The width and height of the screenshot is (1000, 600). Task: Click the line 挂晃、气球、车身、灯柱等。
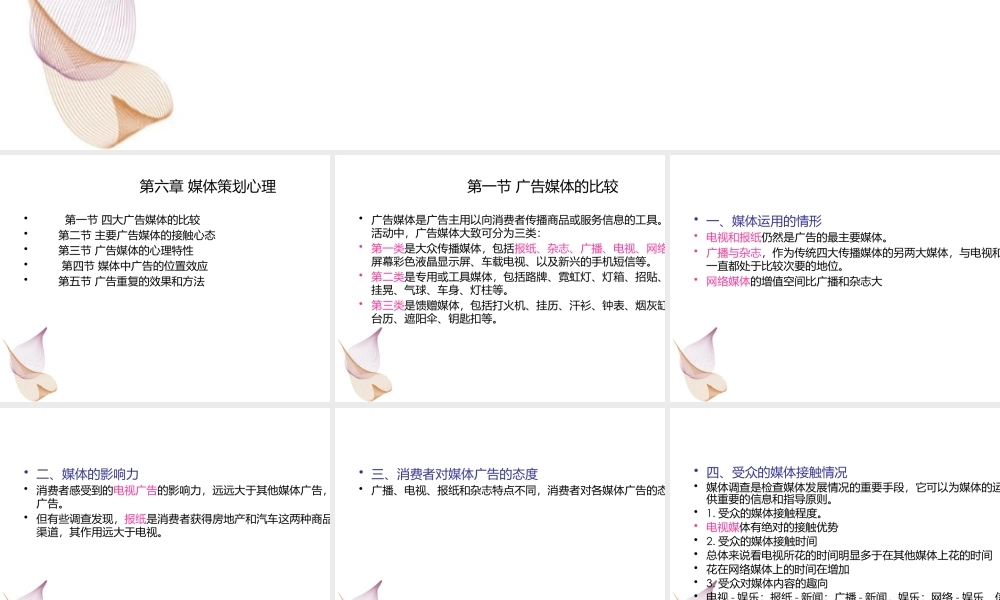point(441,290)
